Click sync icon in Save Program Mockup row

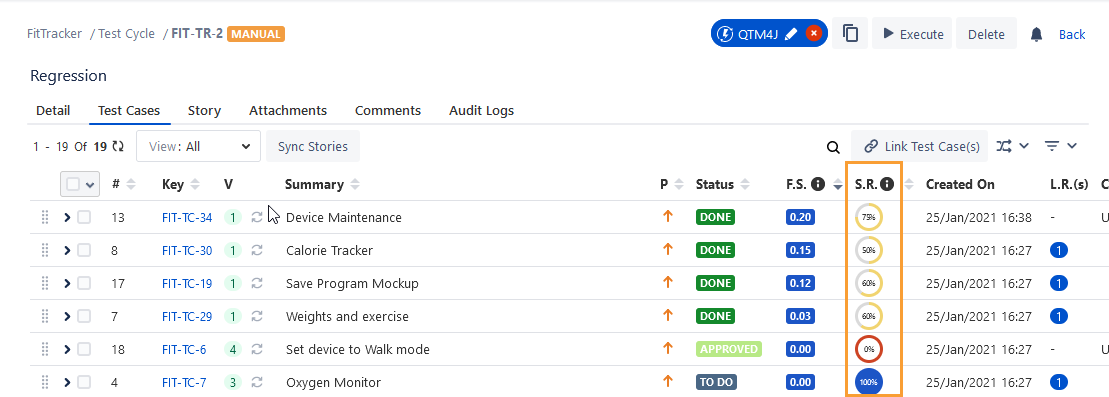coord(257,283)
